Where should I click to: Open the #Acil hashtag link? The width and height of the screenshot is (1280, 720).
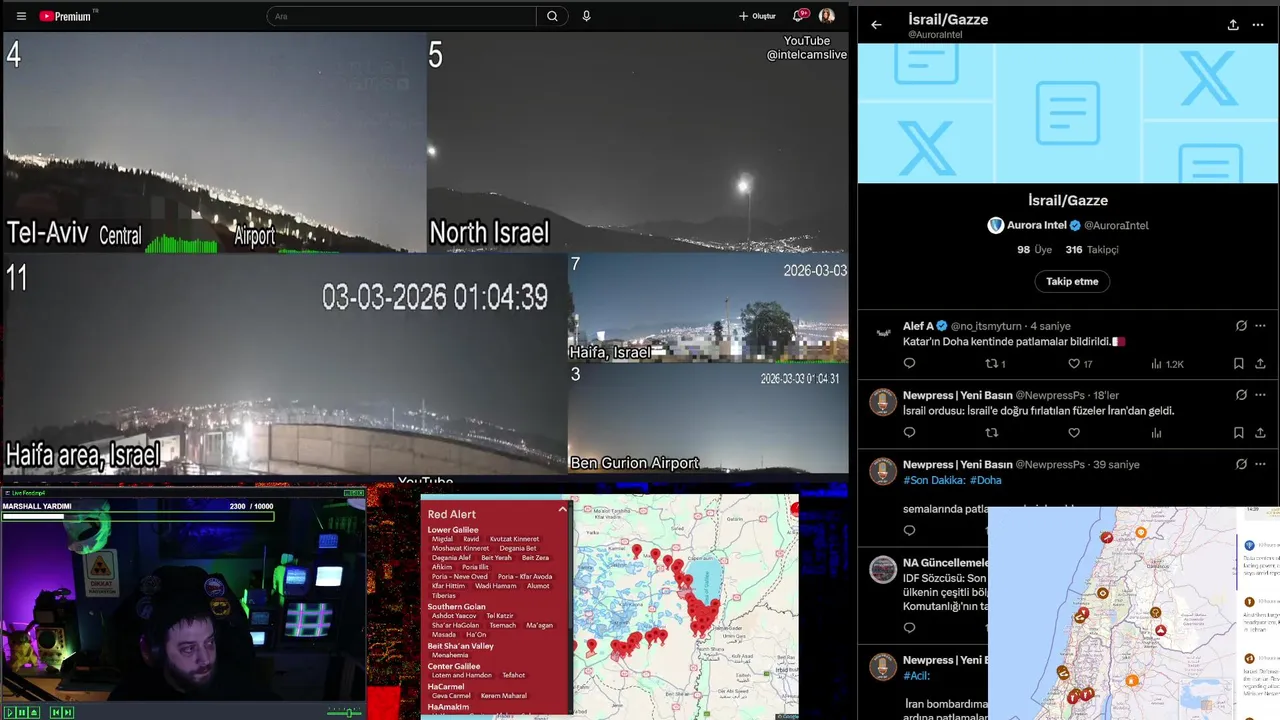pos(917,676)
